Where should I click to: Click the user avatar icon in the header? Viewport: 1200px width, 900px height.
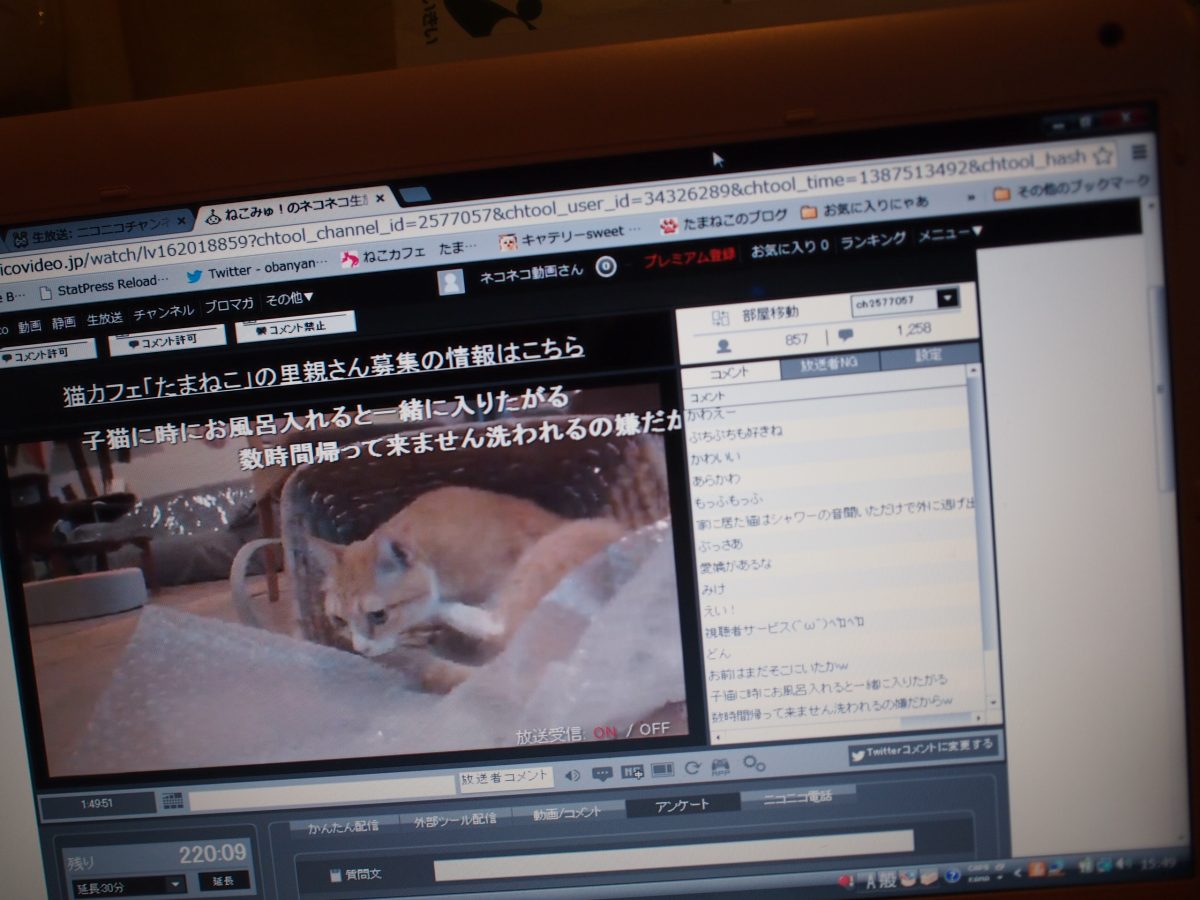pyautogui.click(x=451, y=282)
